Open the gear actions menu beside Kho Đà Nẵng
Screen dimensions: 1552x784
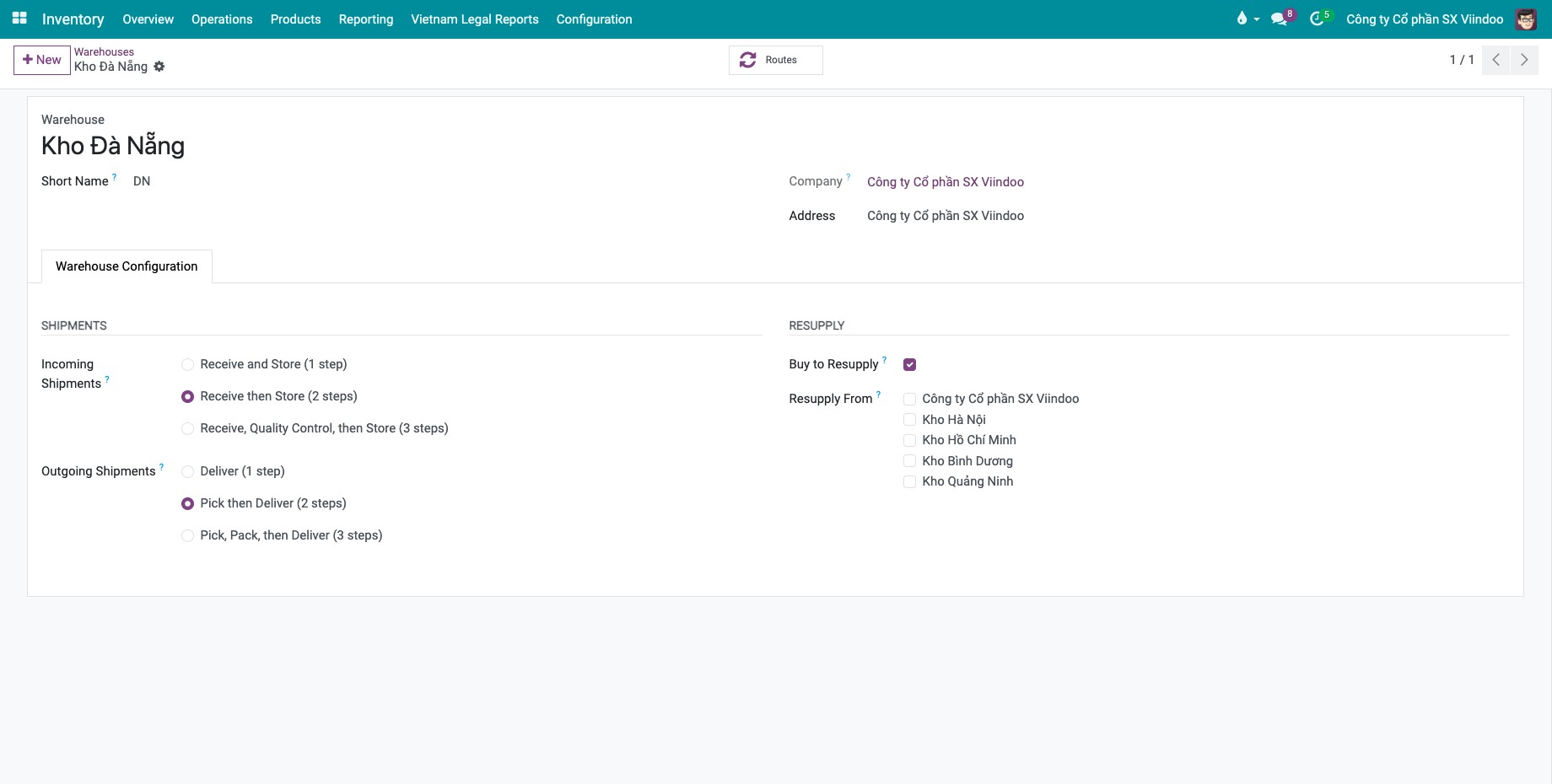click(x=159, y=67)
